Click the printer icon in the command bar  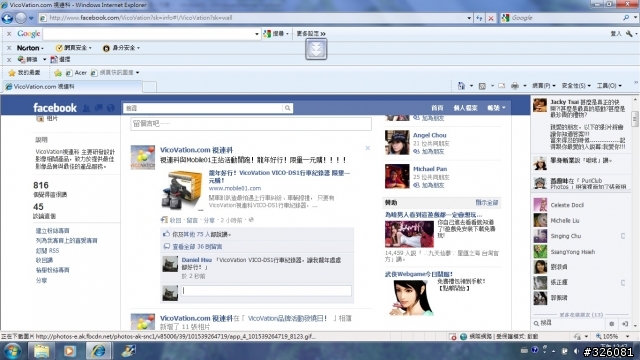point(515,86)
